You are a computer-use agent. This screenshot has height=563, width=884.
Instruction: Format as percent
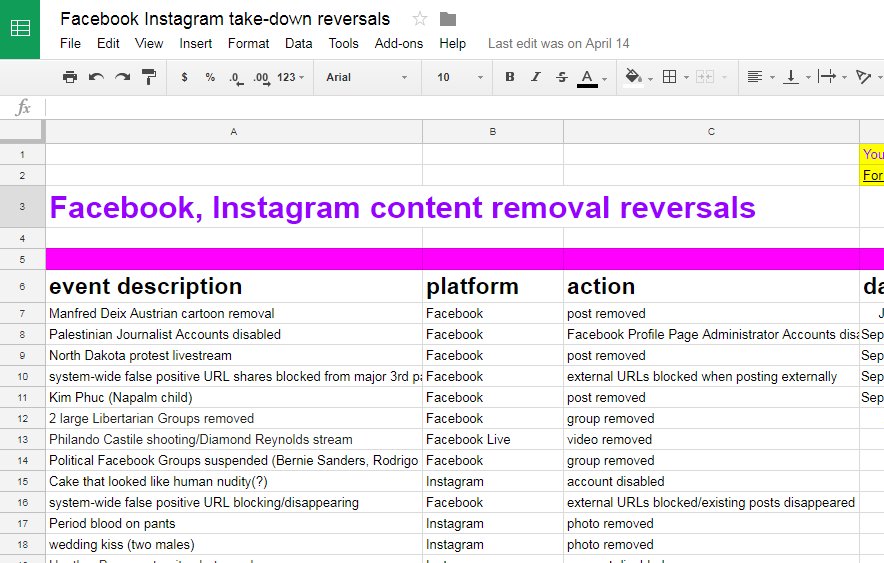[210, 77]
